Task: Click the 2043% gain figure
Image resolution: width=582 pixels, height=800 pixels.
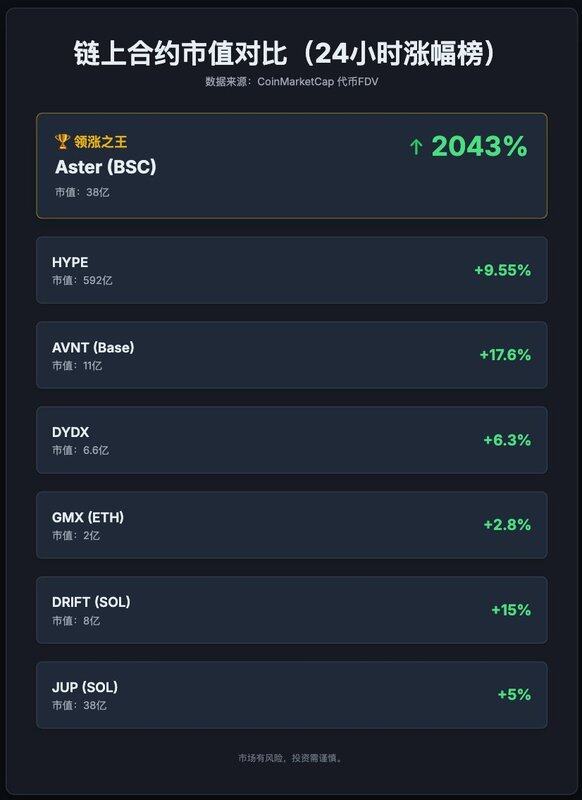Action: tap(479, 146)
